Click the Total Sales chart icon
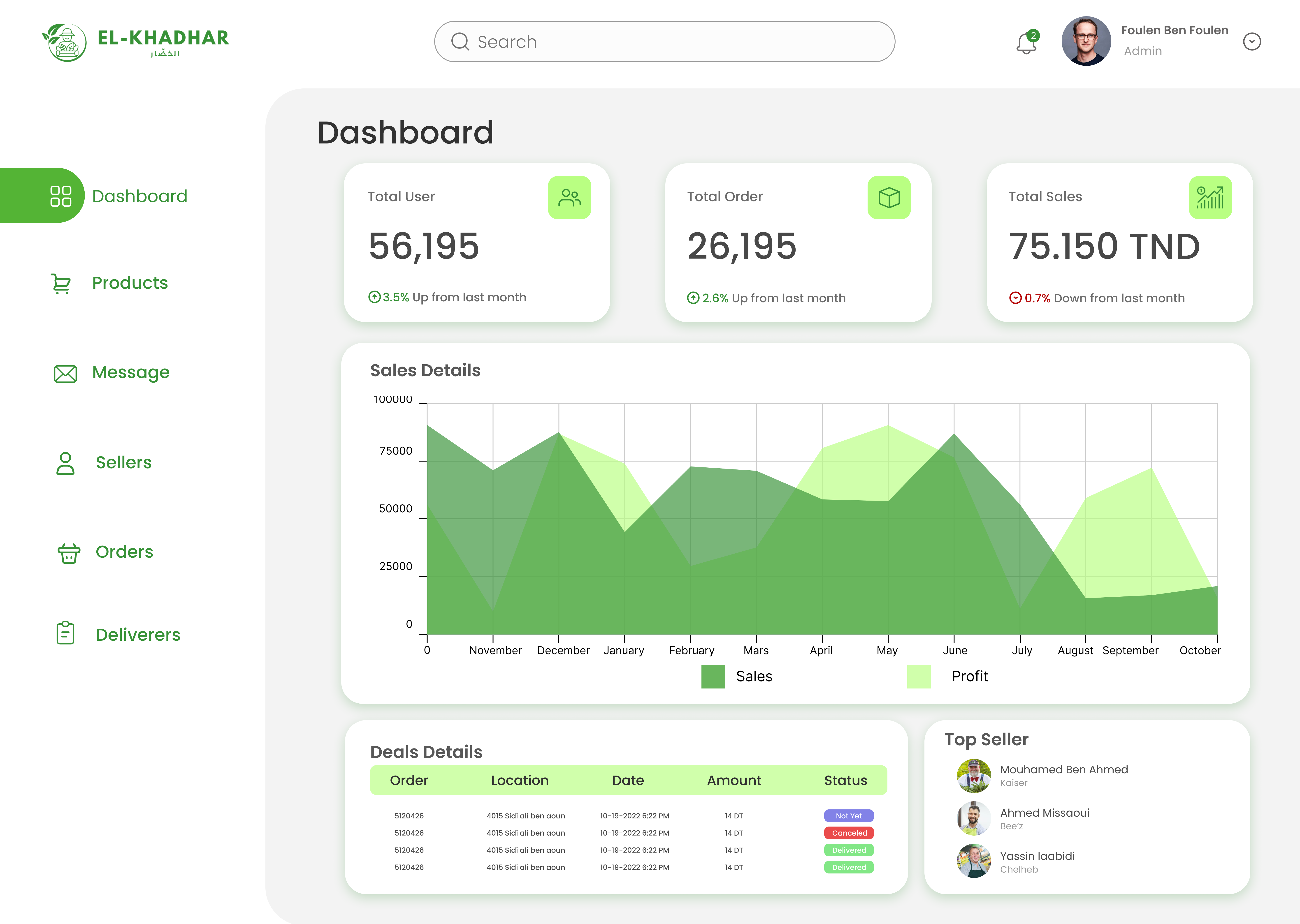Image resolution: width=1300 pixels, height=924 pixels. (x=1210, y=197)
